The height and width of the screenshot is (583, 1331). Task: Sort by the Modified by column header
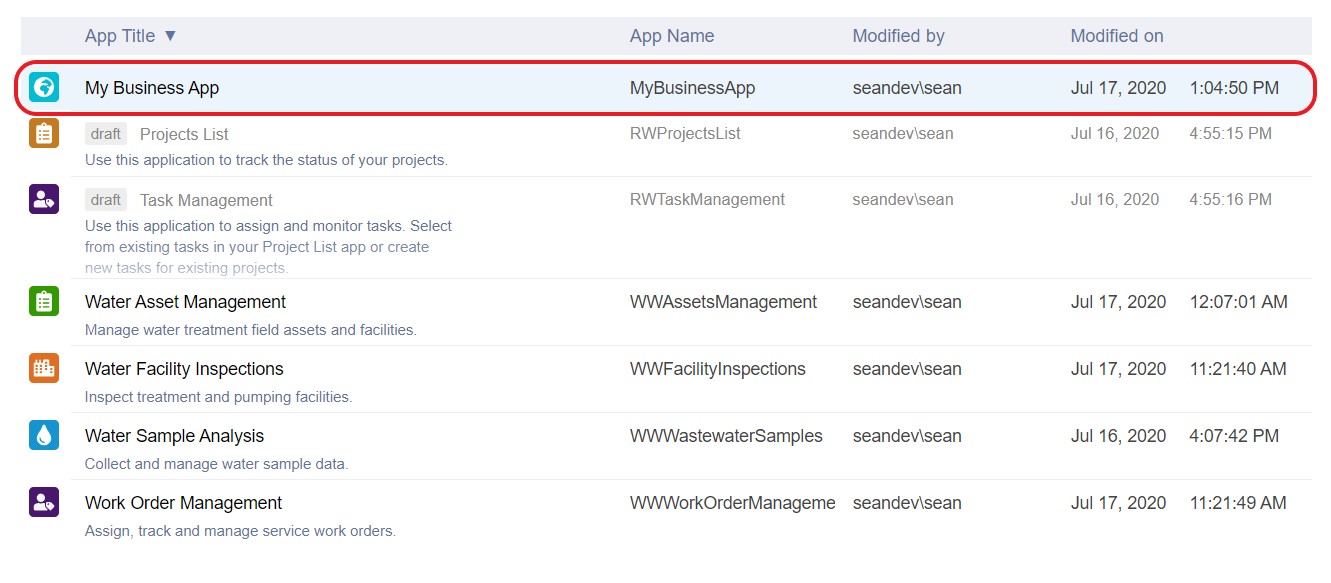click(x=898, y=36)
